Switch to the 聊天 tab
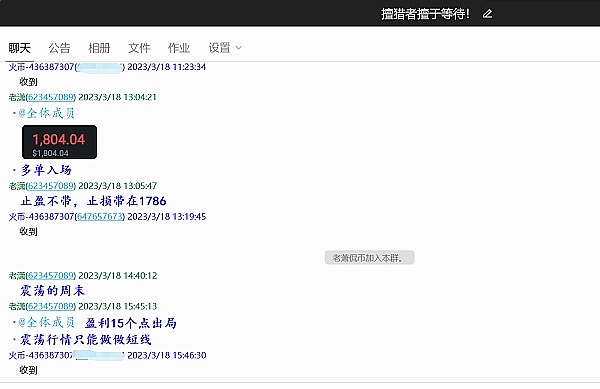Screen dimensions: 600x389 pos(20,48)
